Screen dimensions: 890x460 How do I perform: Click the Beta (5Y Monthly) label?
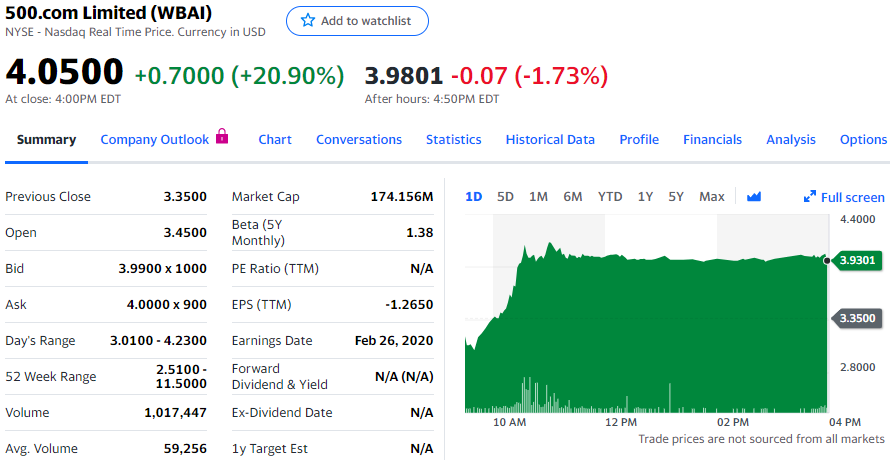[258, 232]
